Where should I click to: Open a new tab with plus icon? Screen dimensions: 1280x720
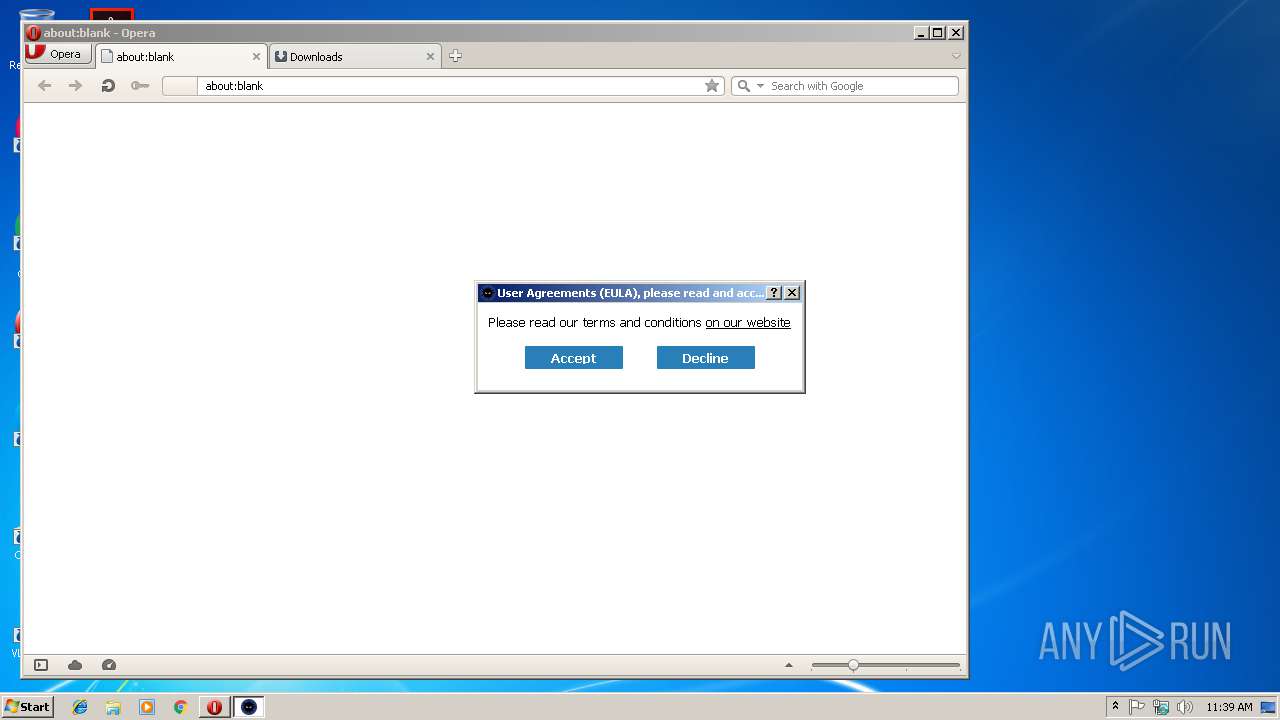point(455,56)
